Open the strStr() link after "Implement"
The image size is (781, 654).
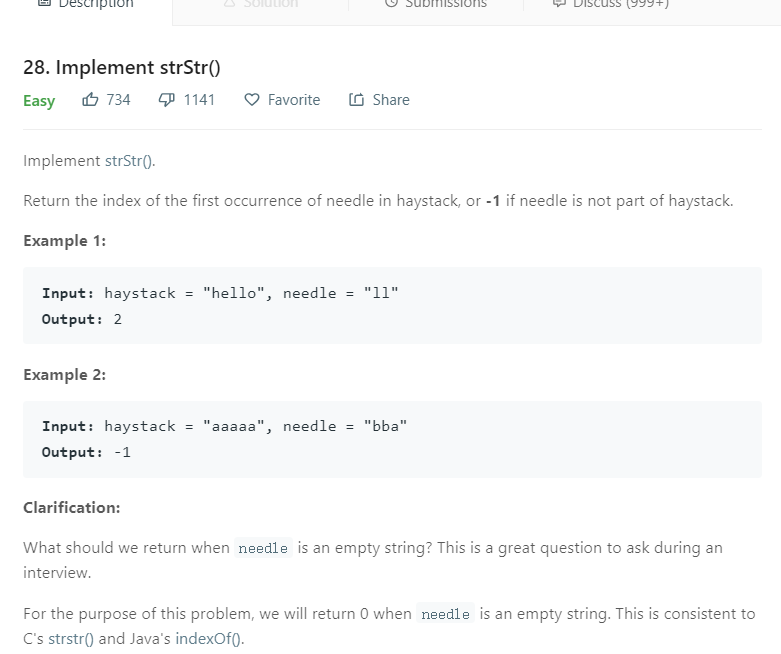pyautogui.click(x=130, y=161)
